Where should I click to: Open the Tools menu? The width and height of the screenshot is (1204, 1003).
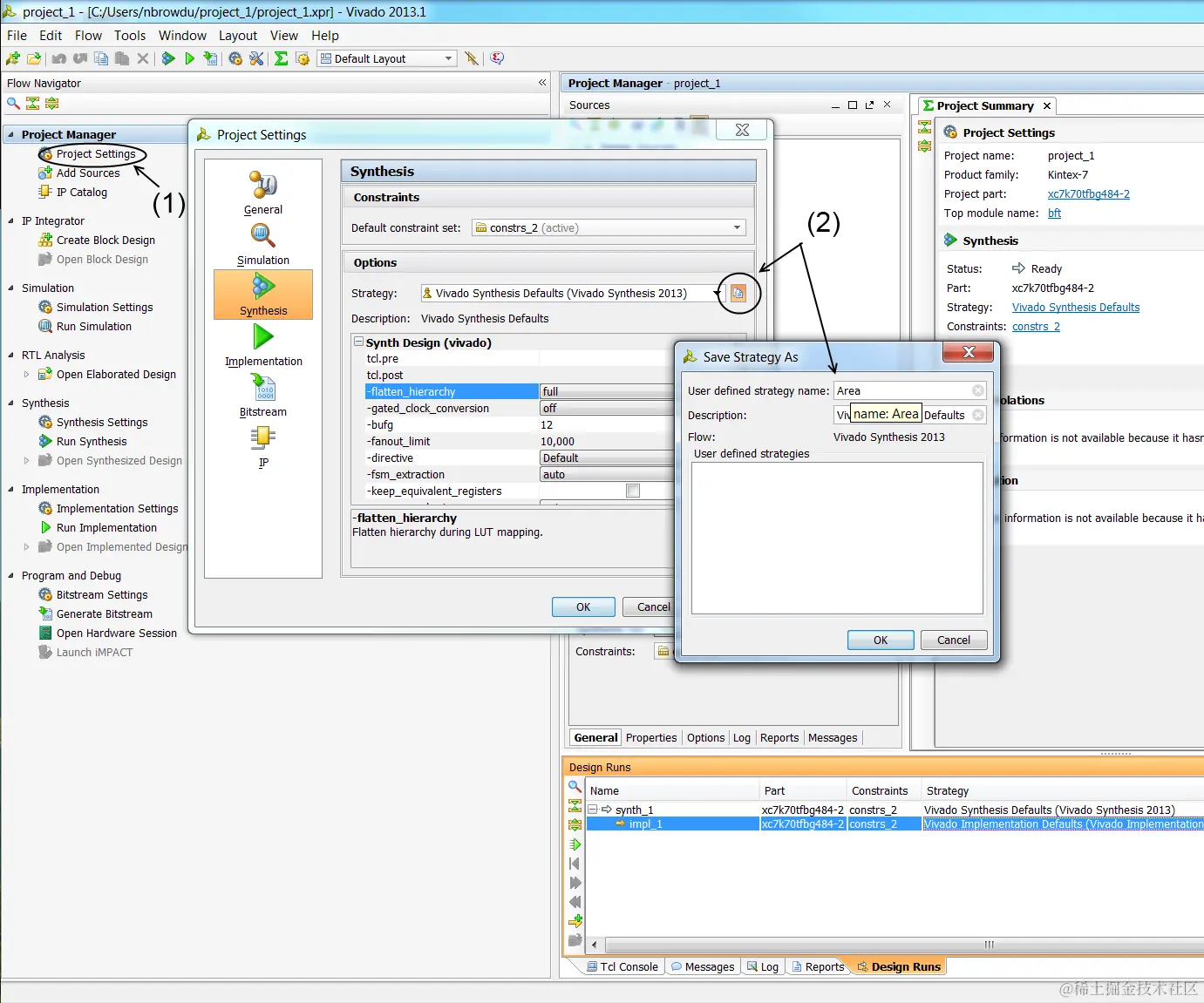click(x=130, y=35)
